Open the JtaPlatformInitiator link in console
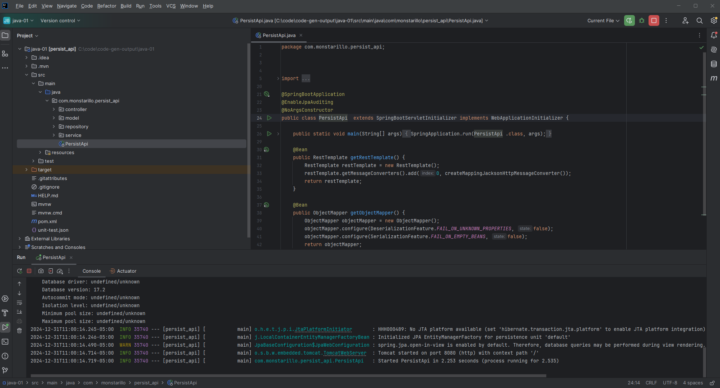This screenshot has height=388, width=720. 323,329
